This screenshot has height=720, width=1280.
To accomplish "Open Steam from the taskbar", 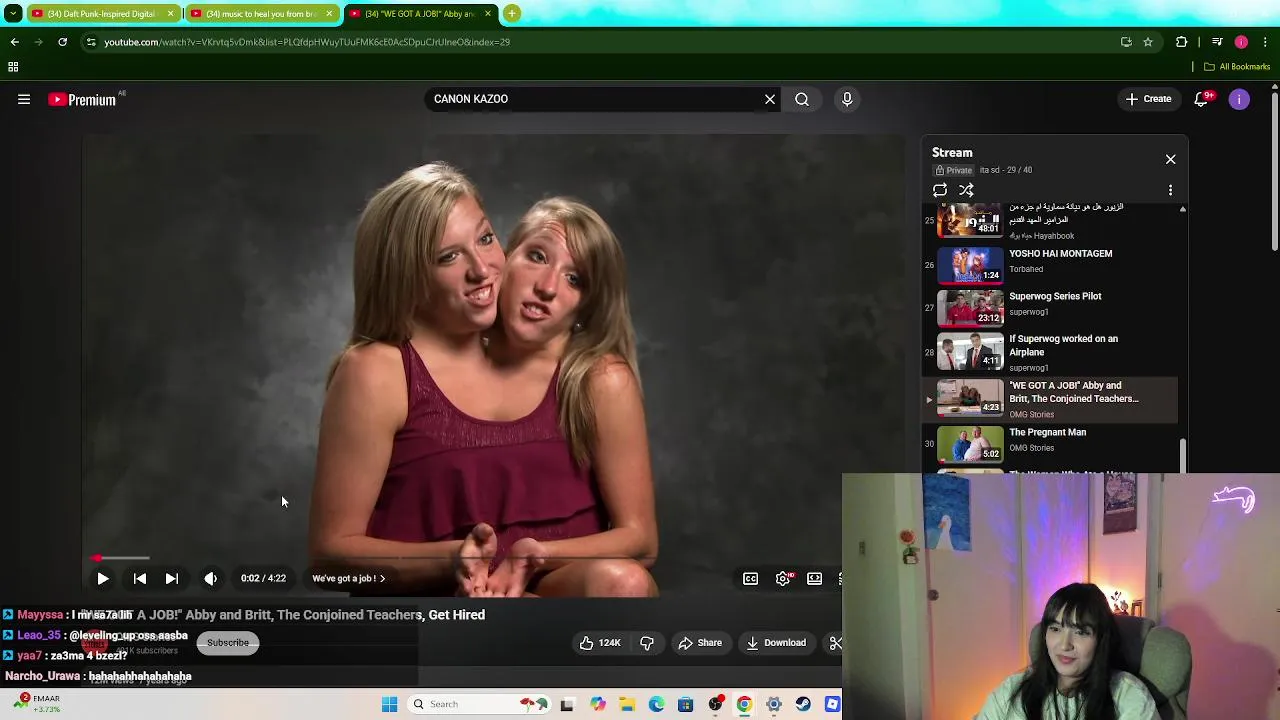I will point(803,704).
